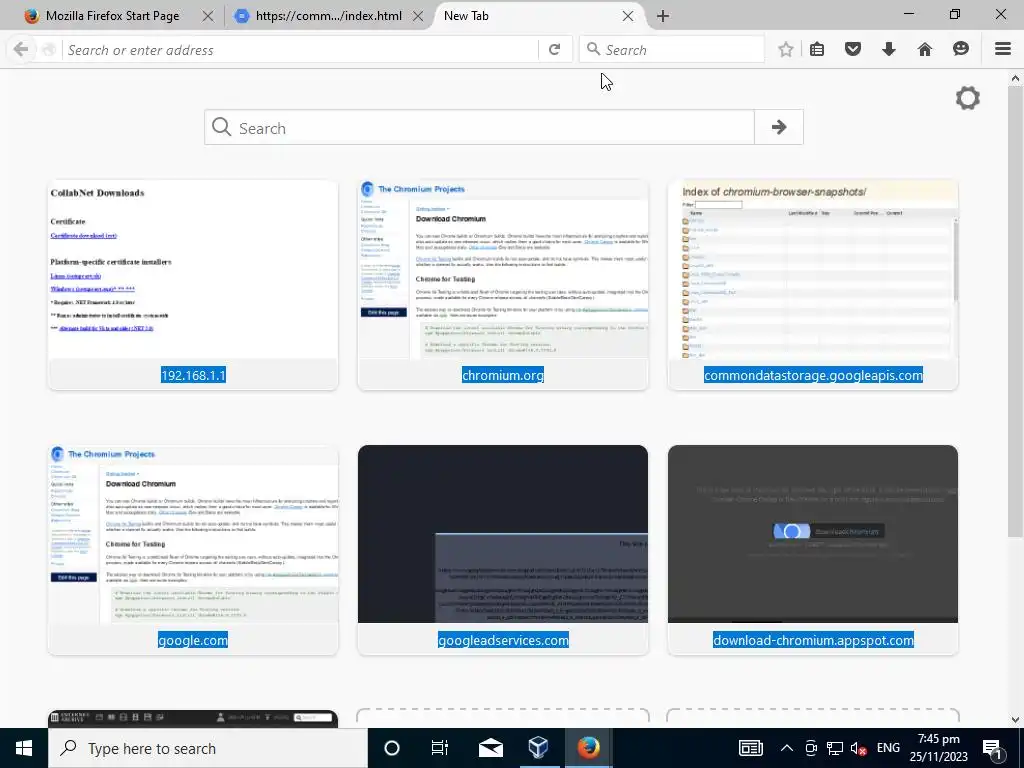Viewport: 1024px width, 768px height.
Task: Click the muted volume tray icon
Action: (x=859, y=748)
